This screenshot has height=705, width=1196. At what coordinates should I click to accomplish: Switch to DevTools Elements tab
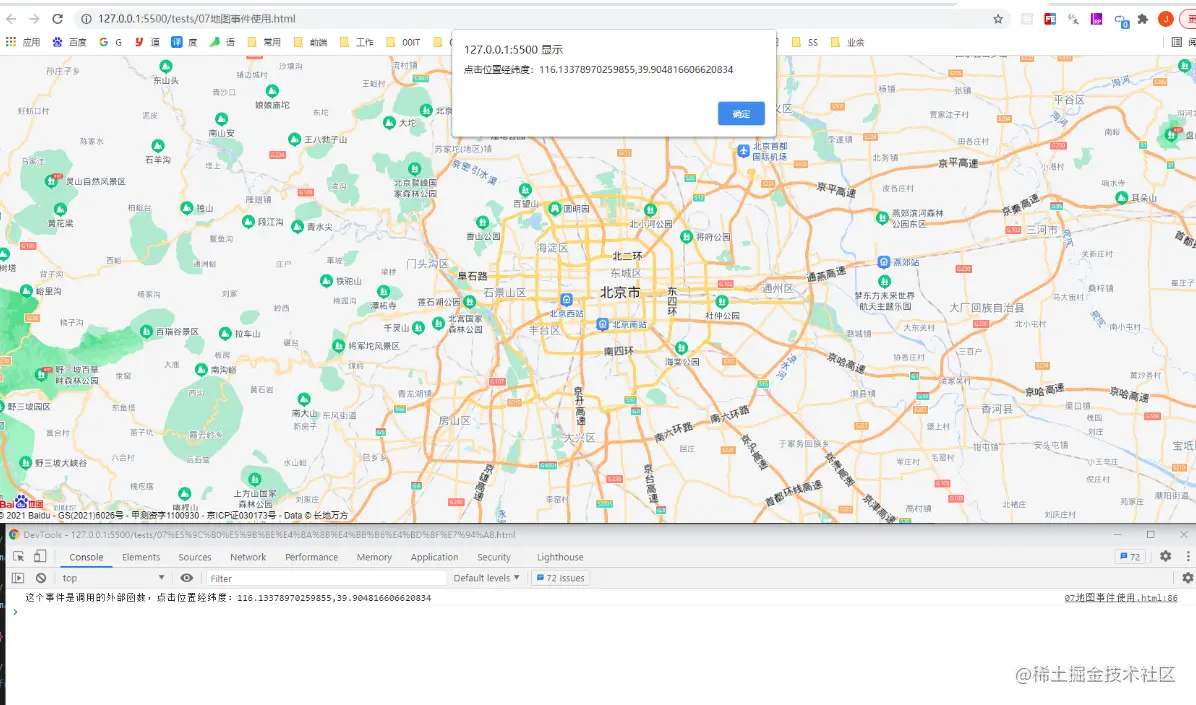click(141, 557)
